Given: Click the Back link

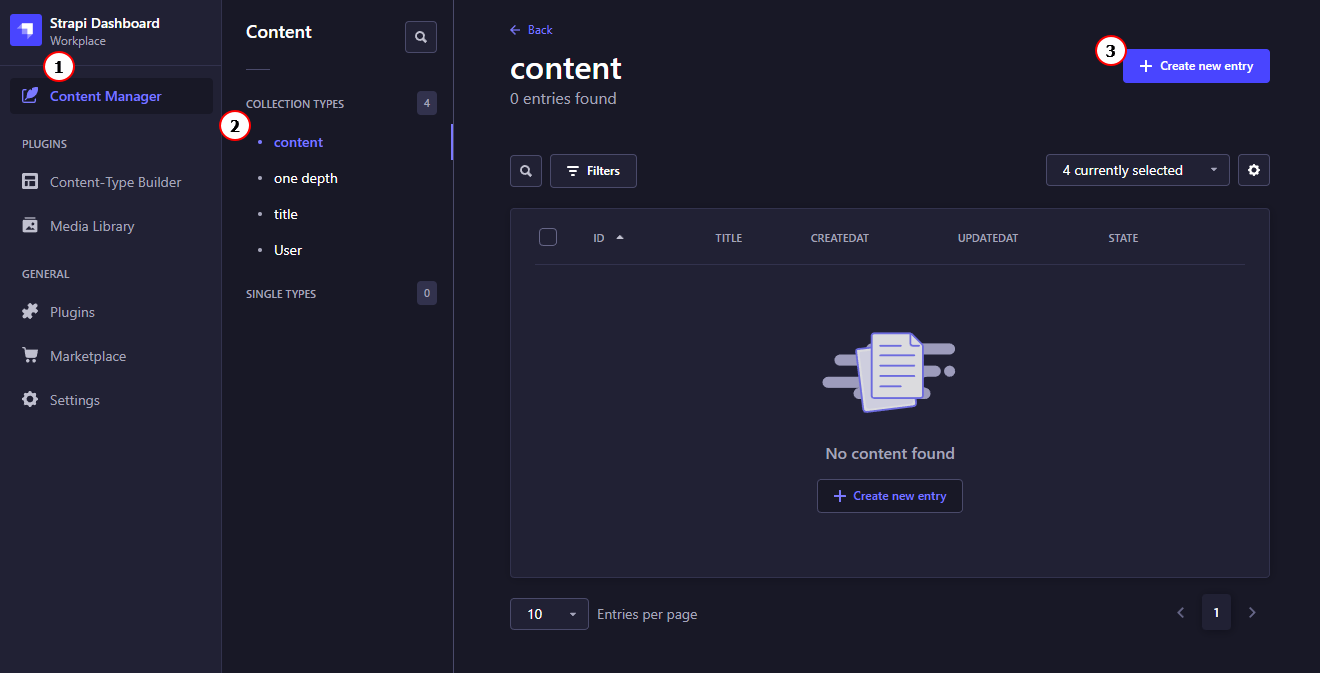Looking at the screenshot, I should click(531, 30).
